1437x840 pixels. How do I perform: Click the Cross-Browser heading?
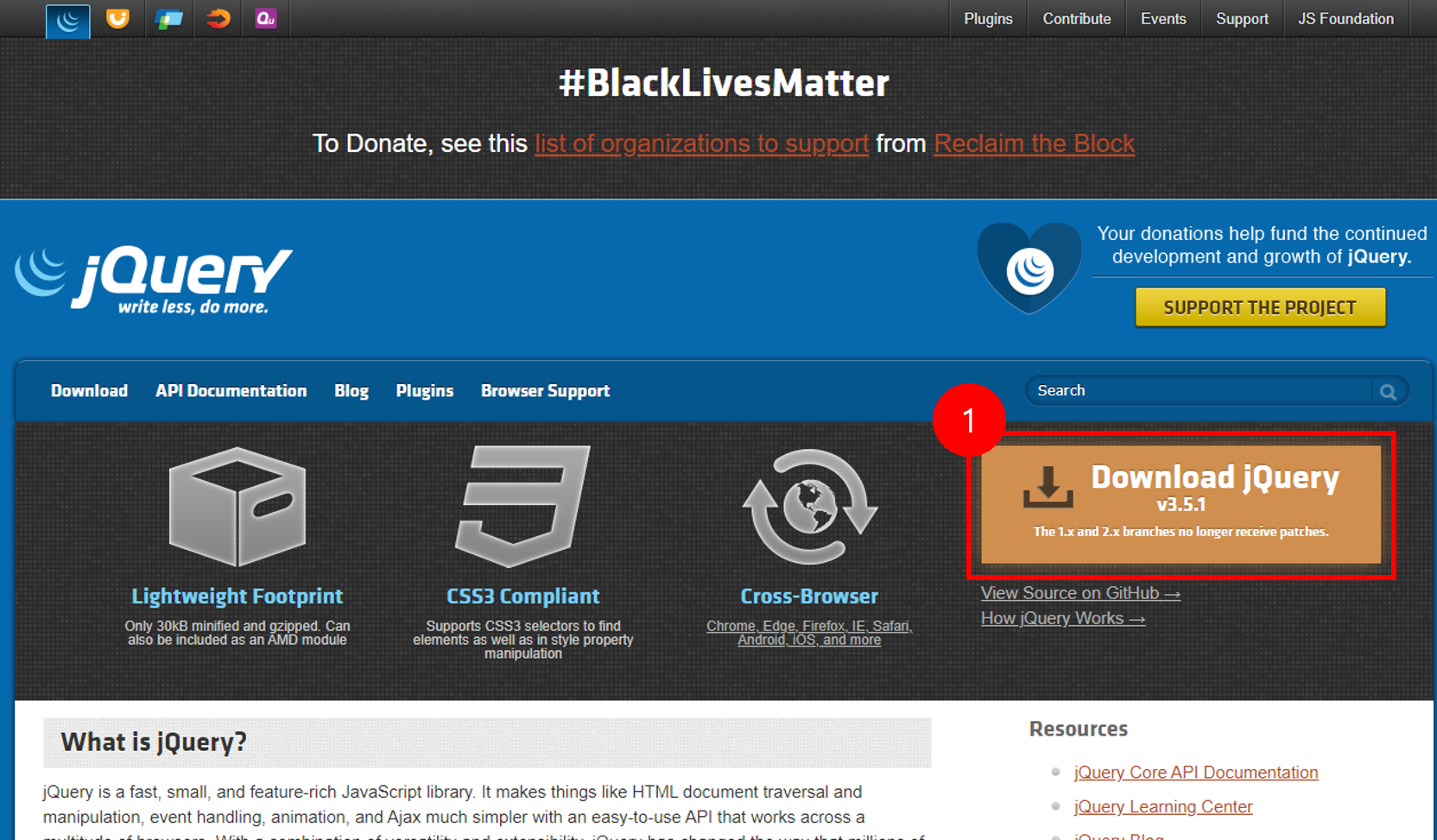(809, 597)
